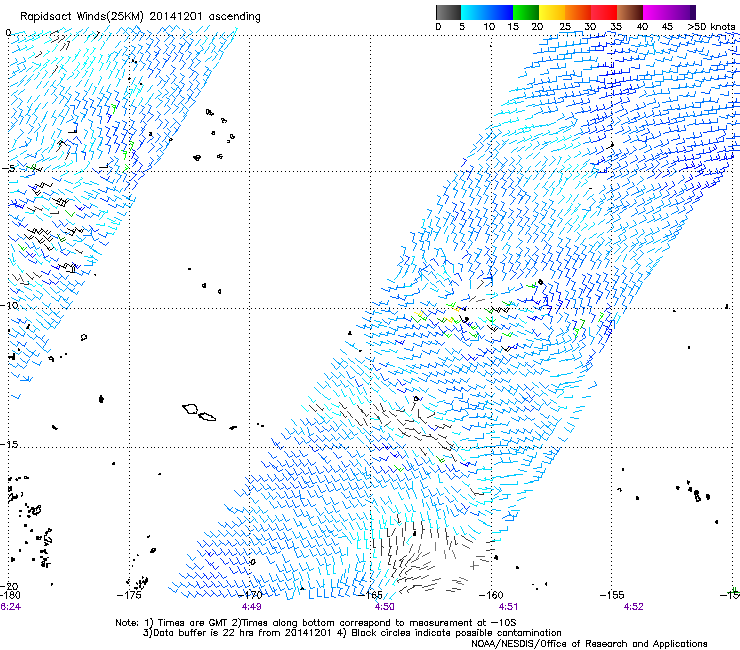Screen dimensions: 740x650
Task: Click the '40' legend scale label
Action: (642, 27)
